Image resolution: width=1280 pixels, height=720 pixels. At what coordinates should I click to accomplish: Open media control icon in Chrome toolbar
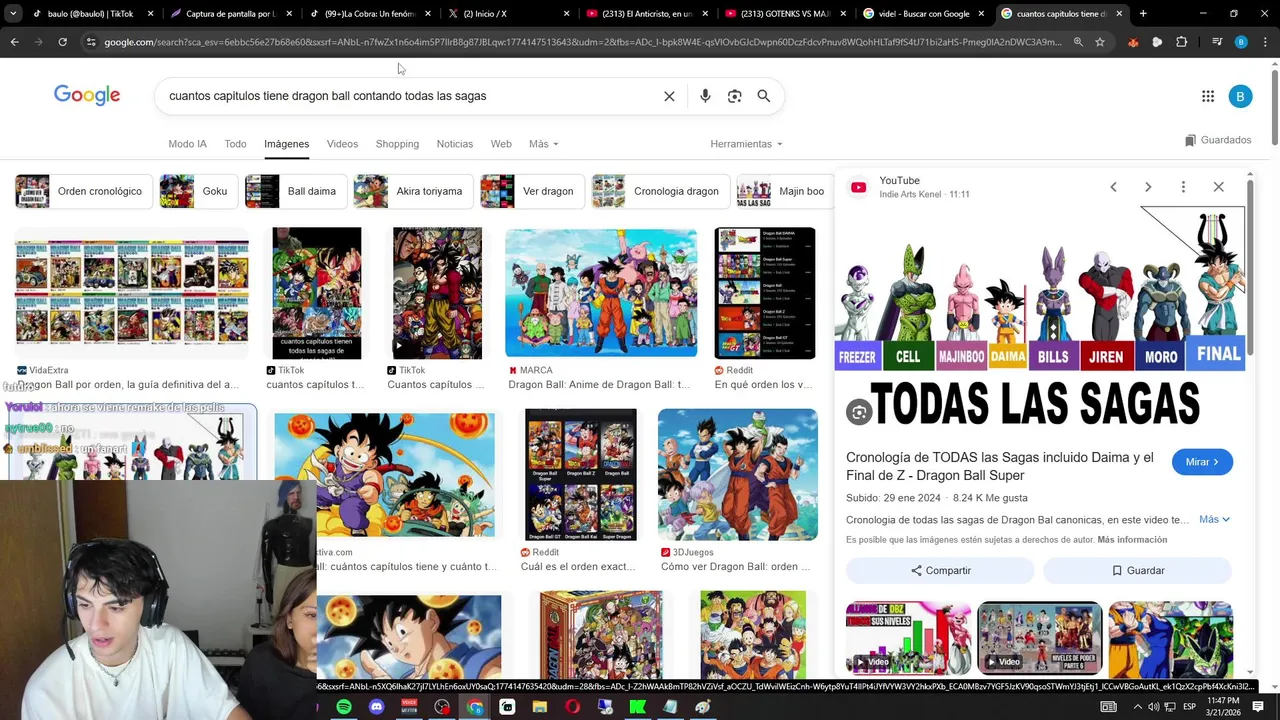point(1217,42)
